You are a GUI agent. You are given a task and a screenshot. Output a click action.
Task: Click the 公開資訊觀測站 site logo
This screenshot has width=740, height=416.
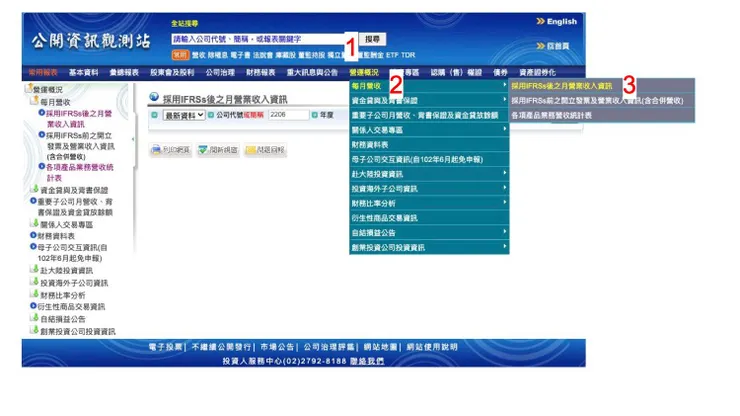91,42
